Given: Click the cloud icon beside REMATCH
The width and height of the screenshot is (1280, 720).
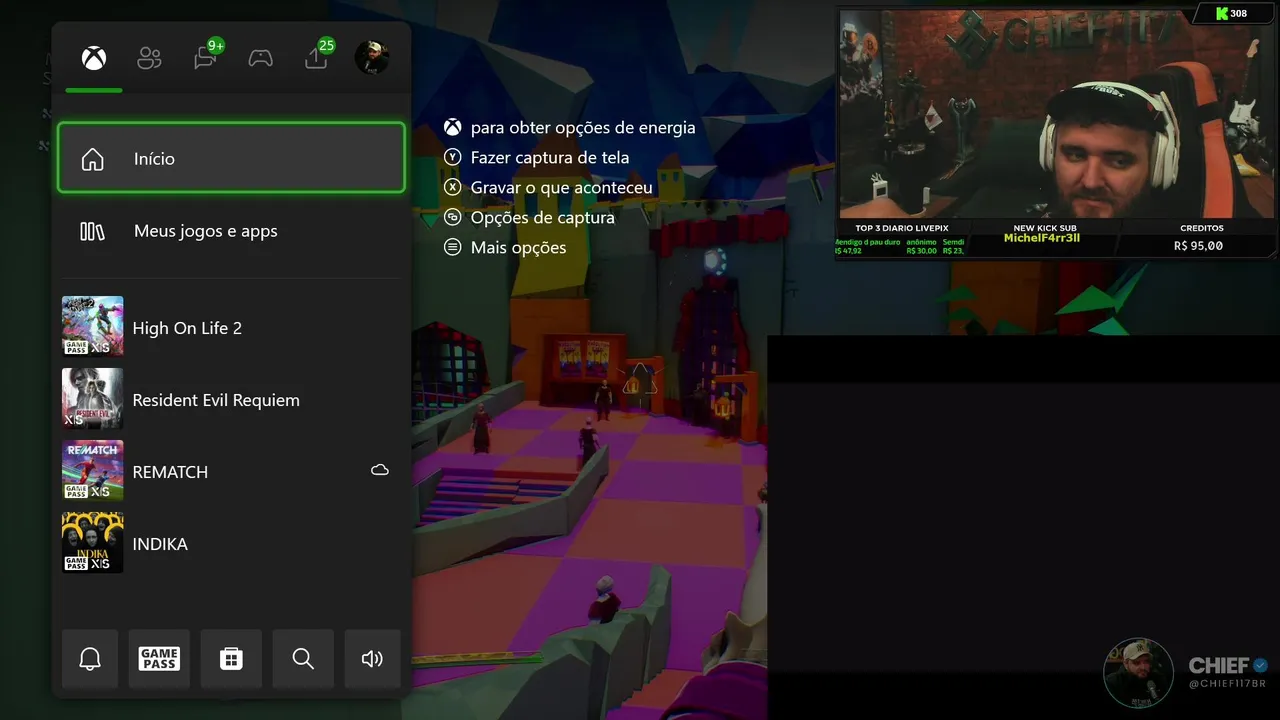Looking at the screenshot, I should point(380,470).
